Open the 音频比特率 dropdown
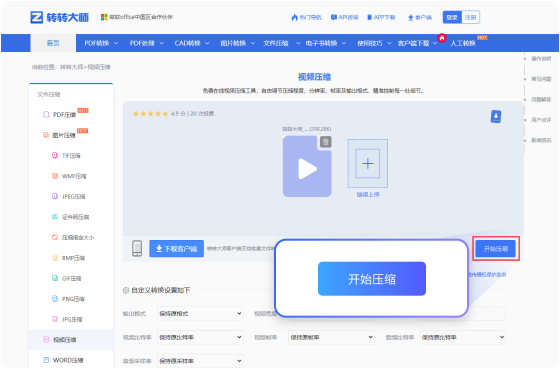This screenshot has height=369, width=560. pyautogui.click(x=463, y=337)
